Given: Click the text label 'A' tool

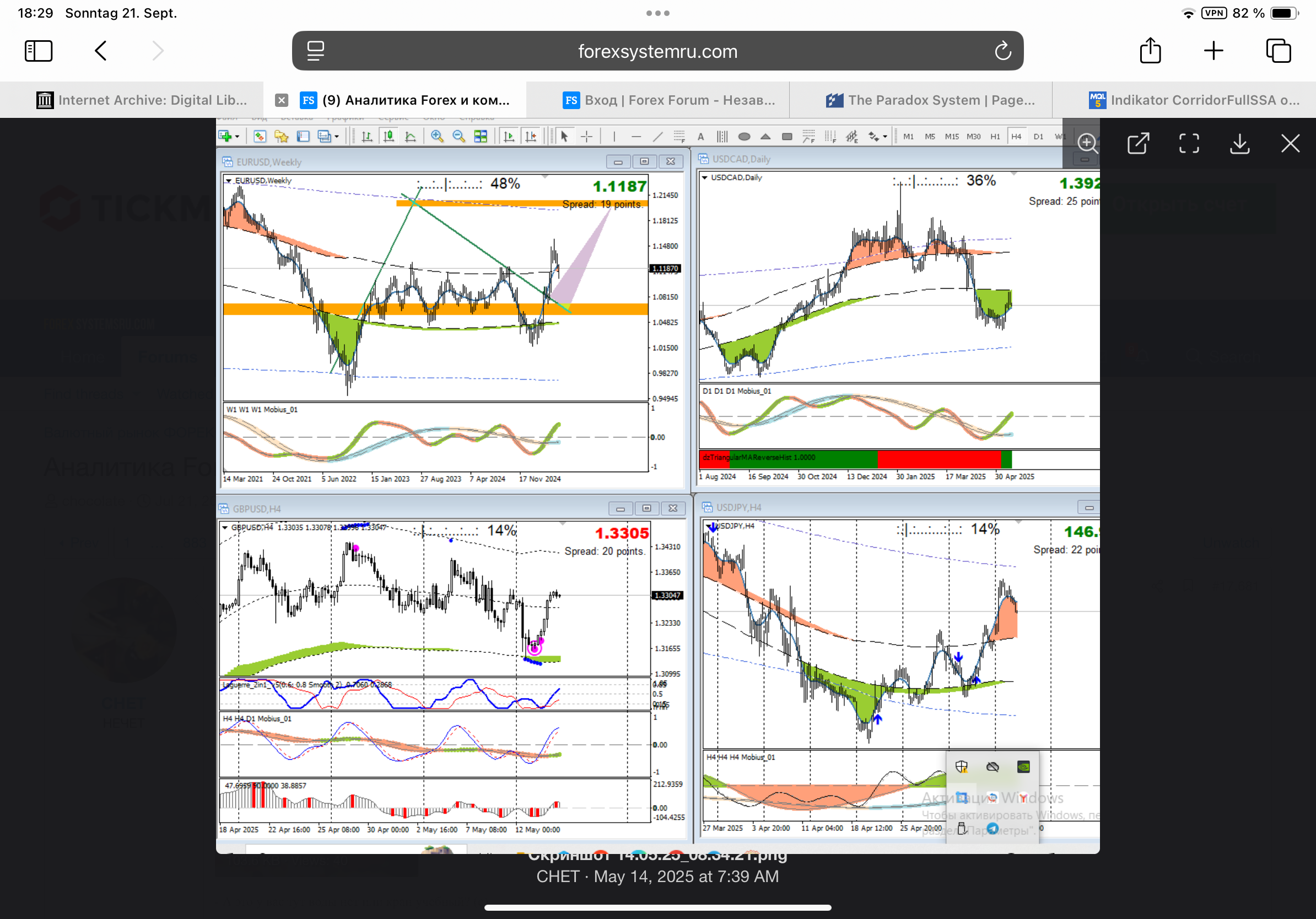Looking at the screenshot, I should 700,136.
